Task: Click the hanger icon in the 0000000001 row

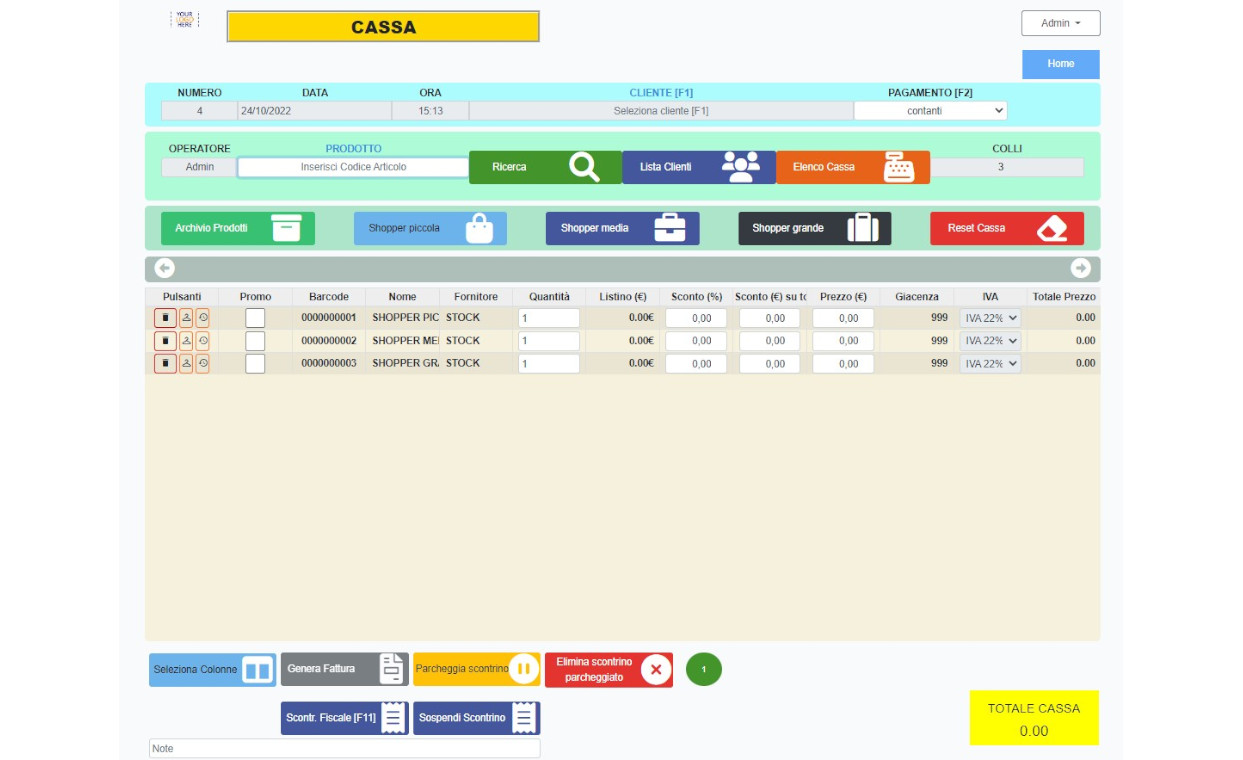Action: 186,318
